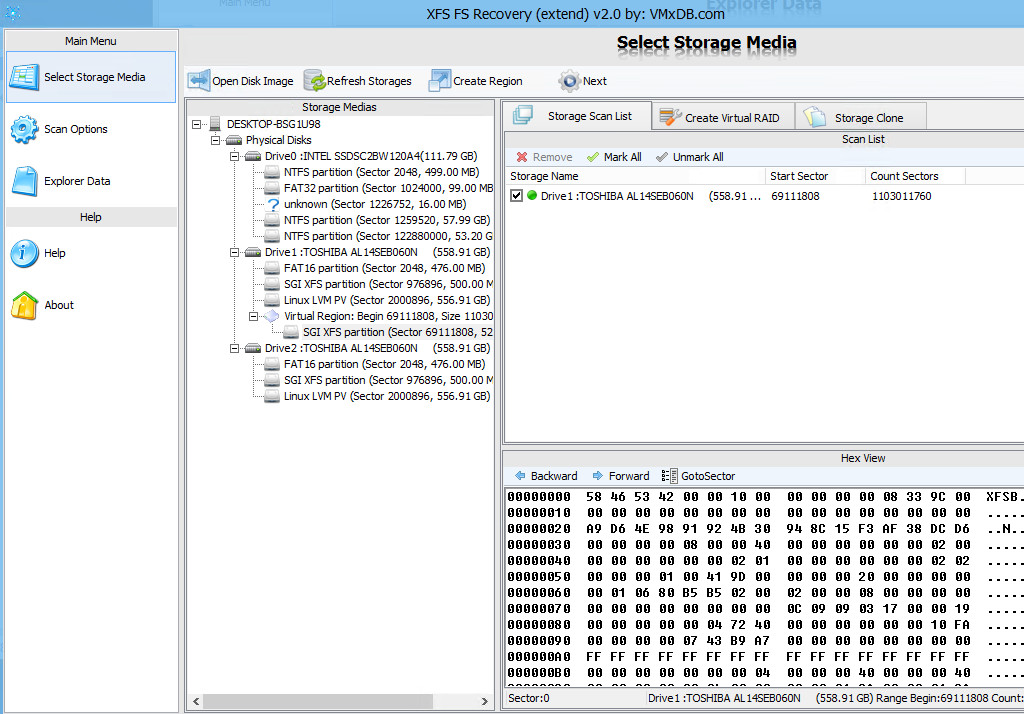Click the Virtual Region diamond icon

[272, 316]
